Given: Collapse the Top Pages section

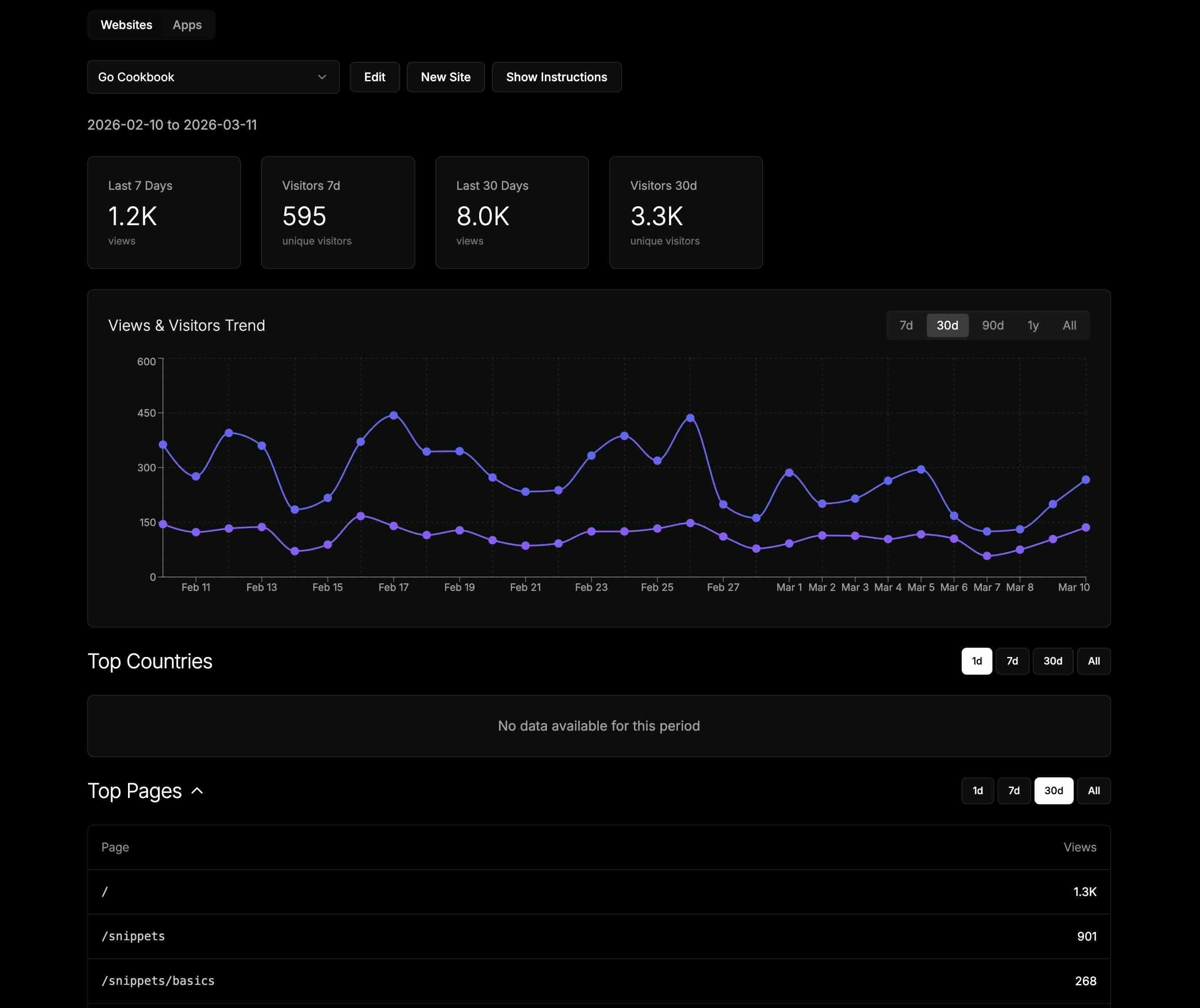Looking at the screenshot, I should point(197,791).
